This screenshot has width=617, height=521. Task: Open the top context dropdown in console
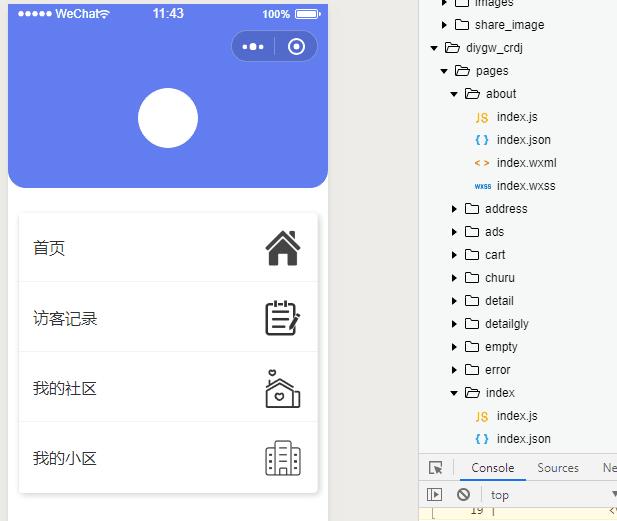[x=550, y=494]
